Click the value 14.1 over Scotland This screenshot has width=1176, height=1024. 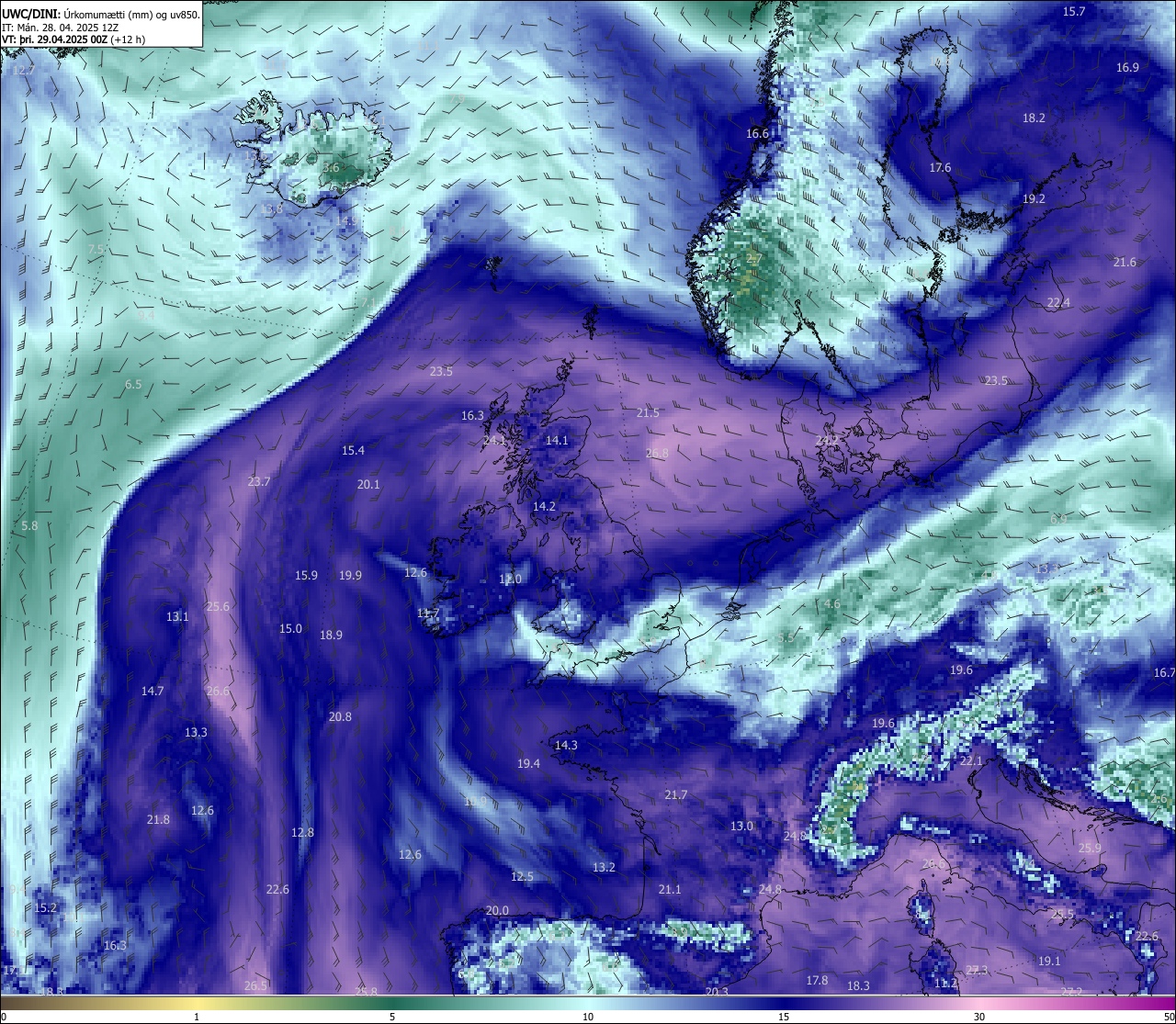(x=557, y=440)
